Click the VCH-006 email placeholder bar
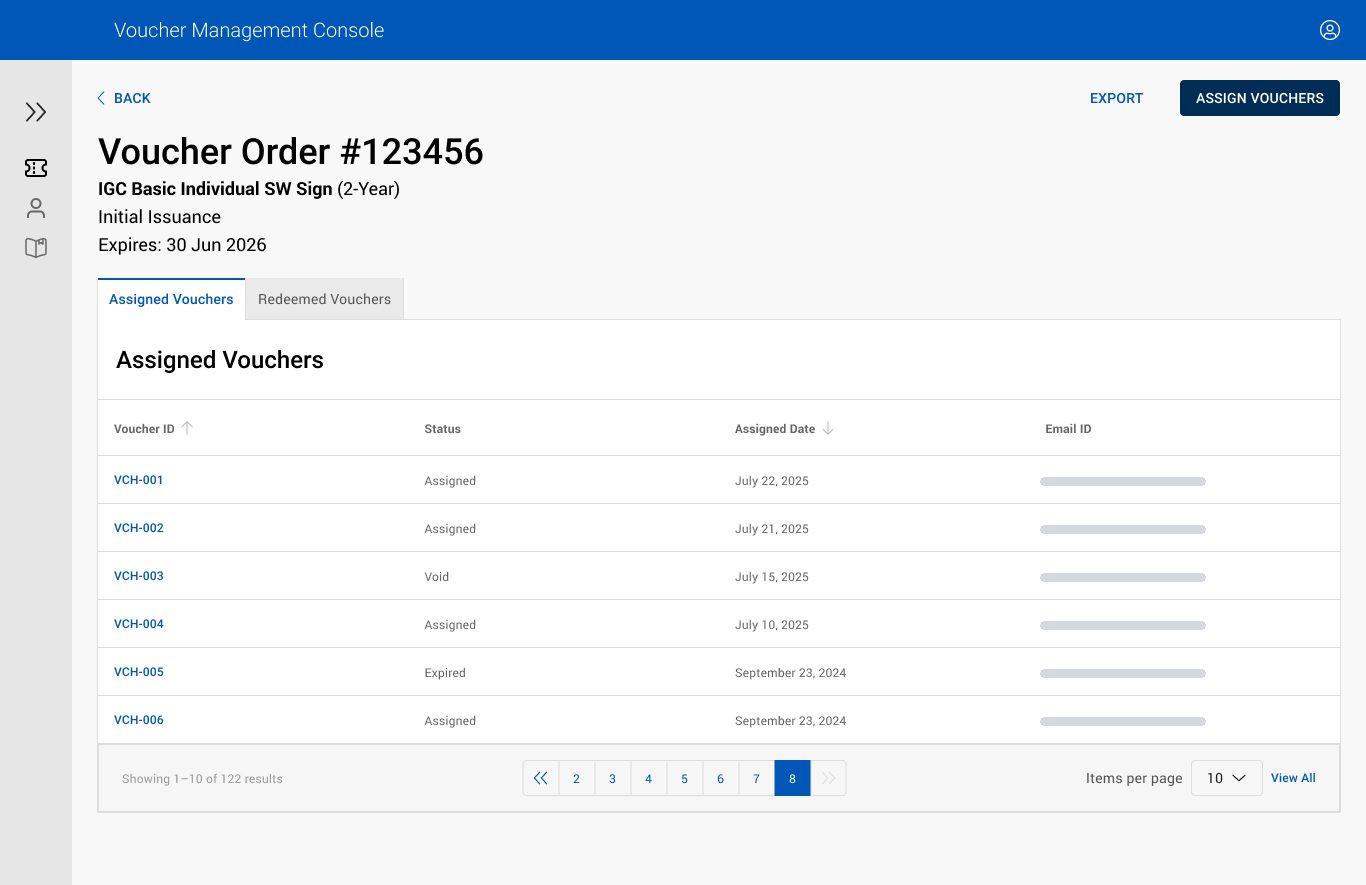This screenshot has width=1366, height=885. point(1123,721)
